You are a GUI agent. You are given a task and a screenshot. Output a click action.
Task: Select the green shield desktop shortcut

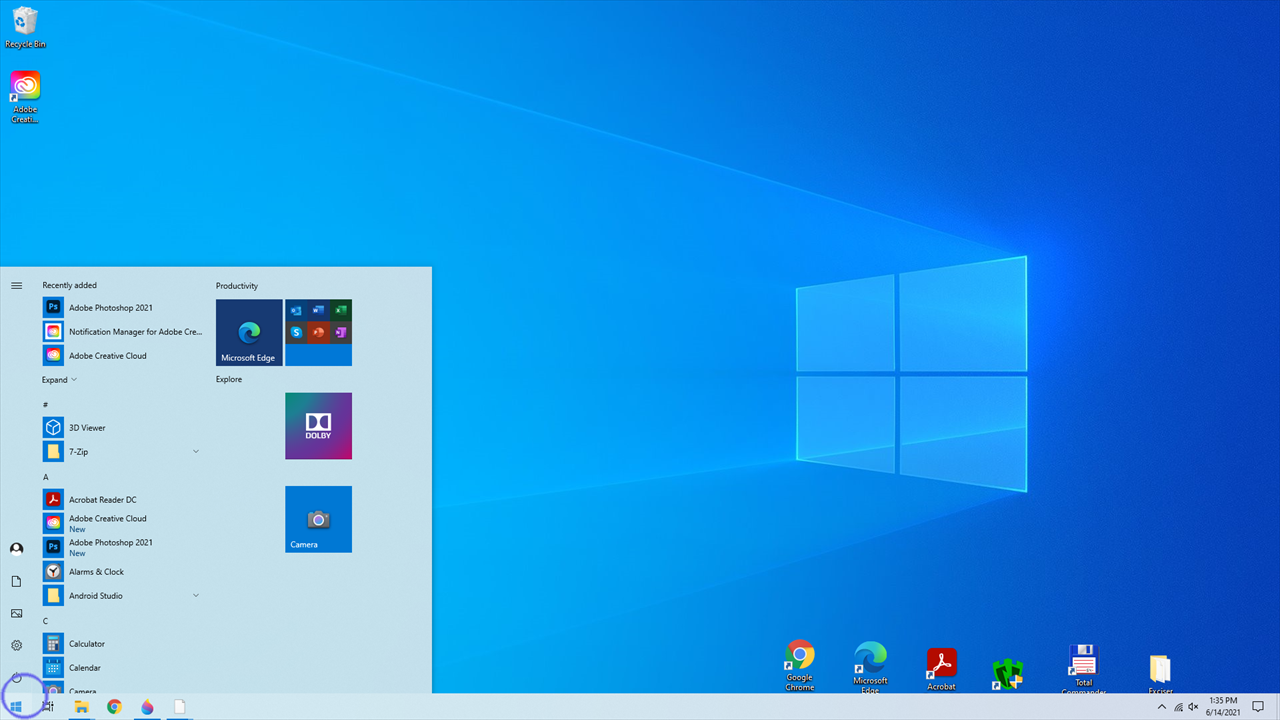1008,675
